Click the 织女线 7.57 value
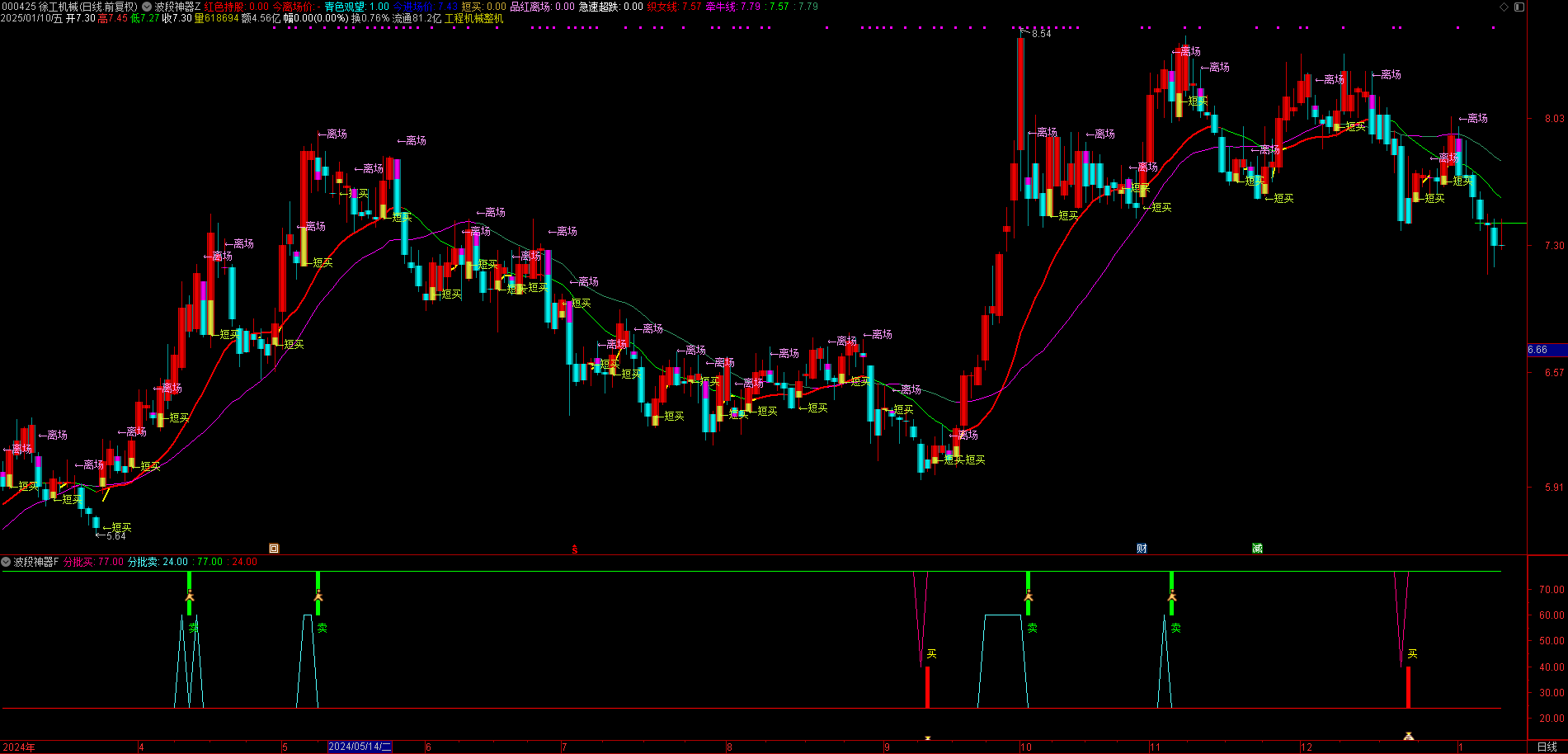Screen dimensions: 1568x754 (x=675, y=7)
